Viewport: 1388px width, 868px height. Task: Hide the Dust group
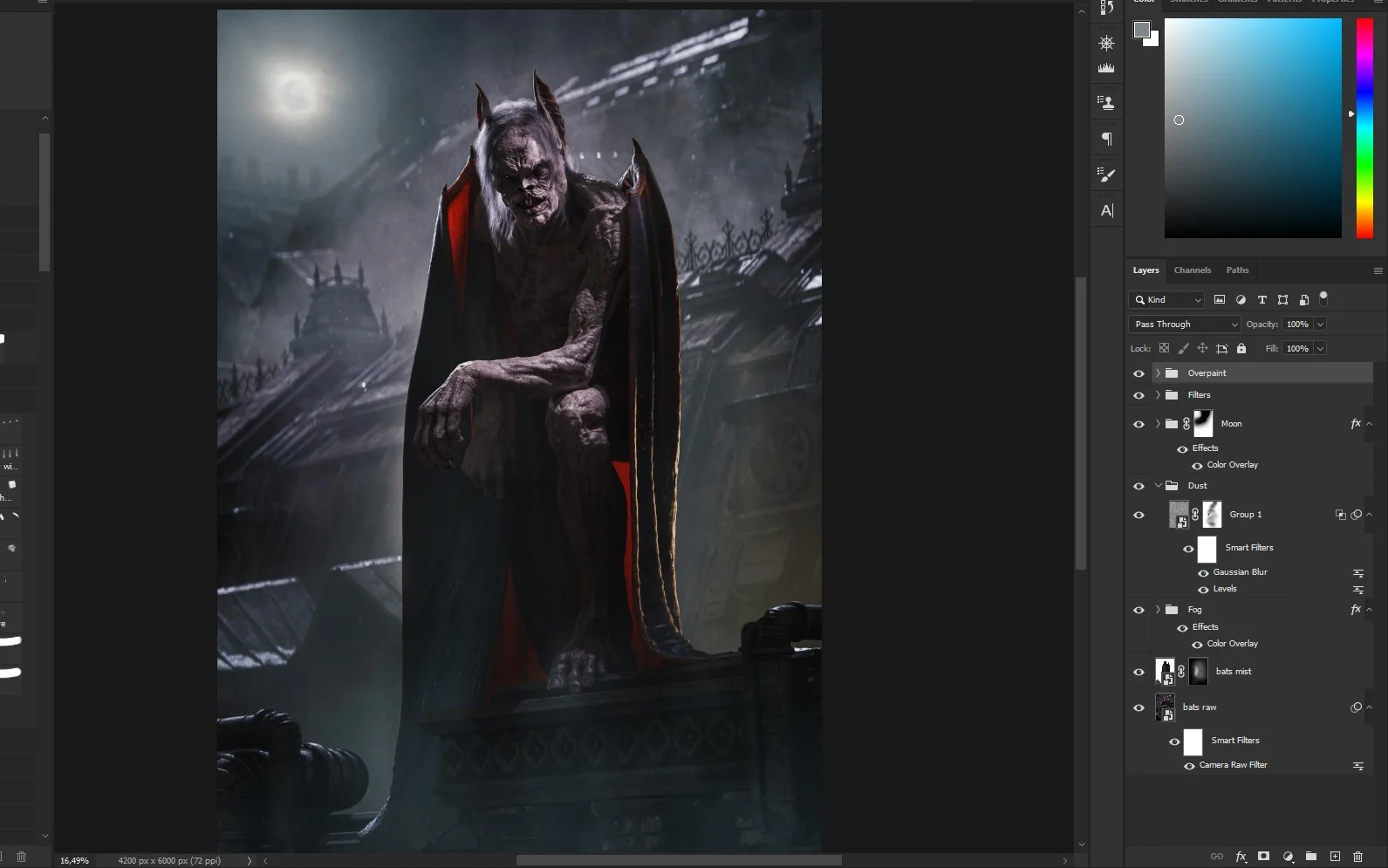(1138, 486)
